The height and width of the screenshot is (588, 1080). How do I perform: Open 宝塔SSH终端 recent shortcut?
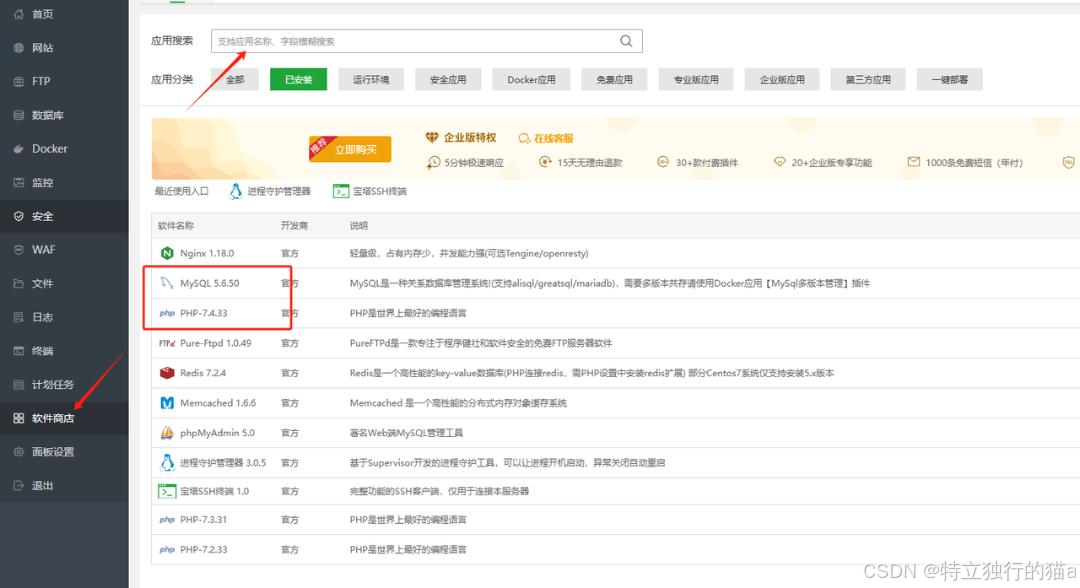tap(370, 191)
